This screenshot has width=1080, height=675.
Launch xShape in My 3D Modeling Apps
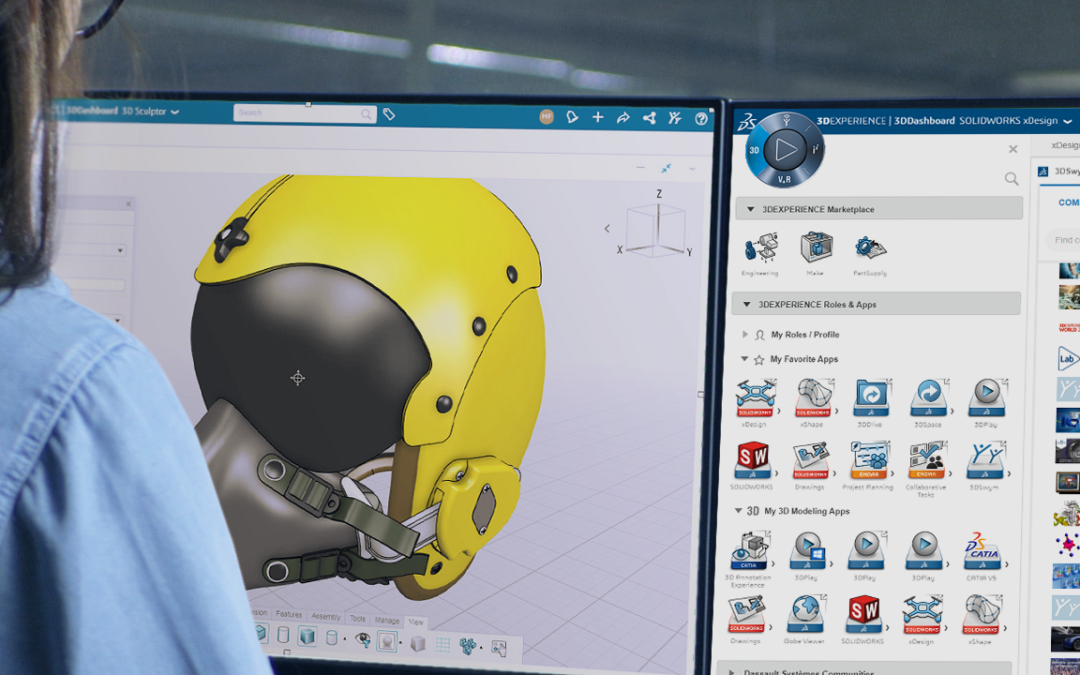click(981, 614)
